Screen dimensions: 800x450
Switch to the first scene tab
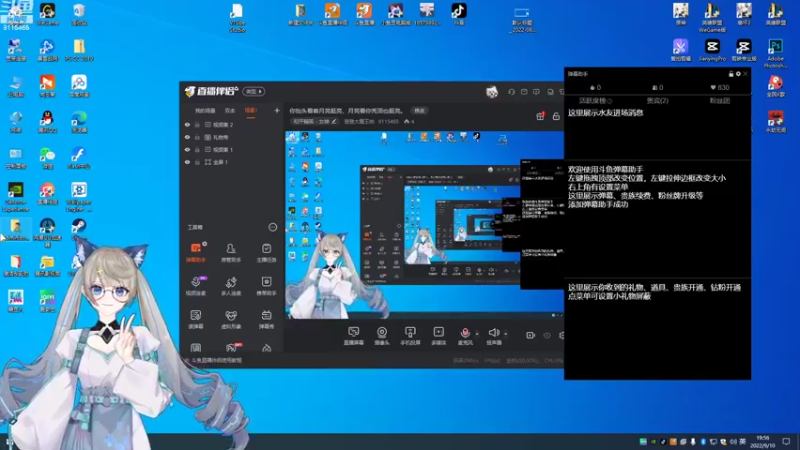pos(205,111)
